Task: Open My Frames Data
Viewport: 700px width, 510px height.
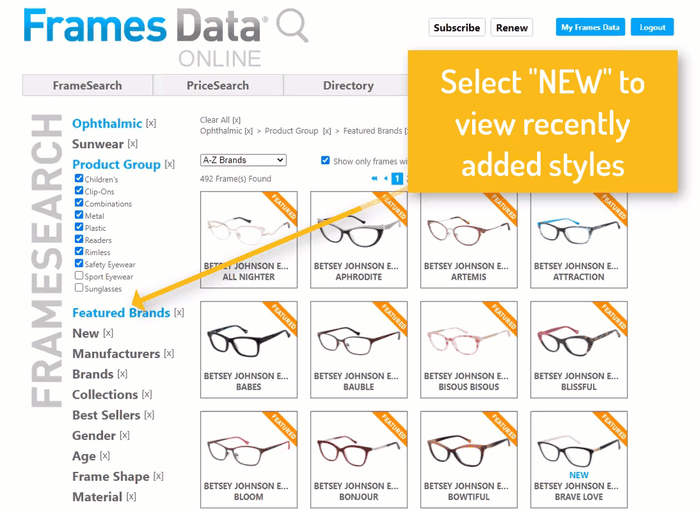Action: click(x=590, y=27)
